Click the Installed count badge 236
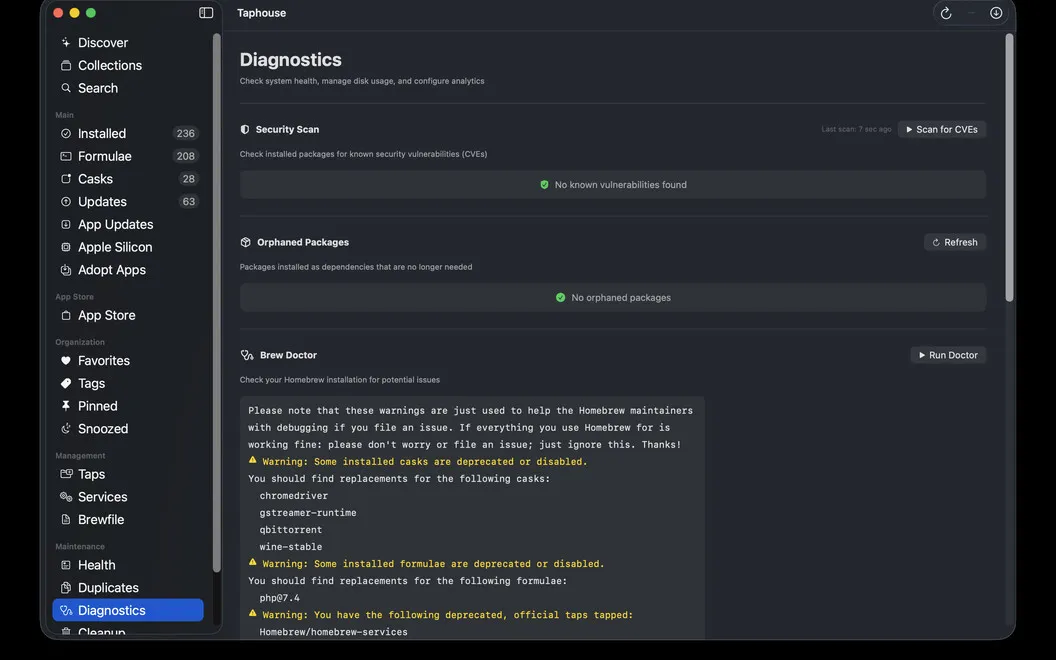The width and height of the screenshot is (1056, 660). coord(185,133)
